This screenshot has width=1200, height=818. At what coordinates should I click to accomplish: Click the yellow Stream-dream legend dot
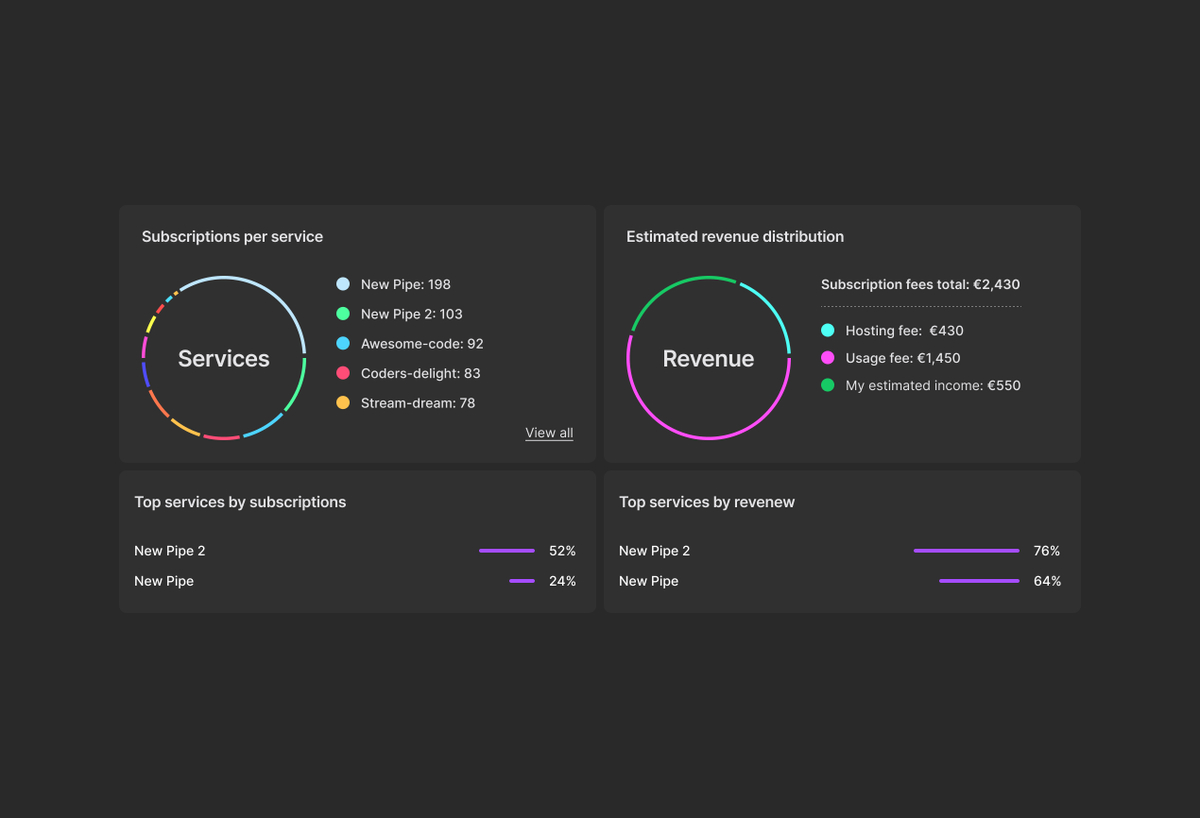343,403
